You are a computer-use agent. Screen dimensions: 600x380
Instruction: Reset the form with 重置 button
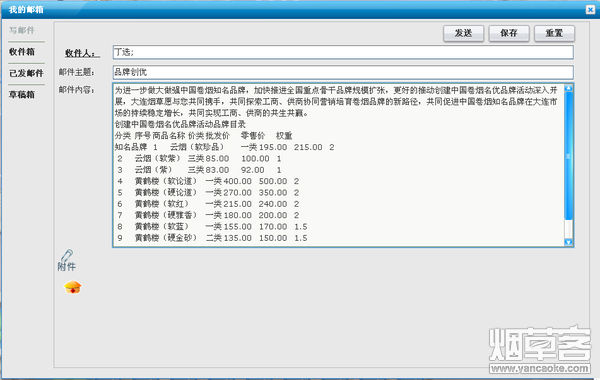coord(554,33)
